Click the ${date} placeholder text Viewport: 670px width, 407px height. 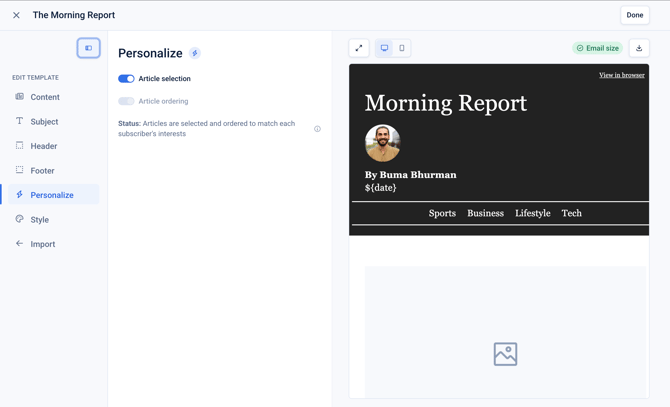380,187
